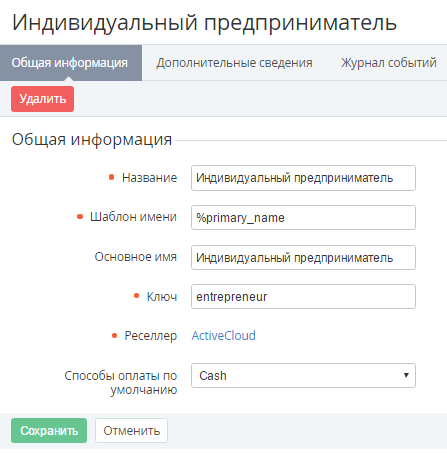Click the Способы оплаты по умолчанию label
Screen dimensions: 447x454
point(121,382)
